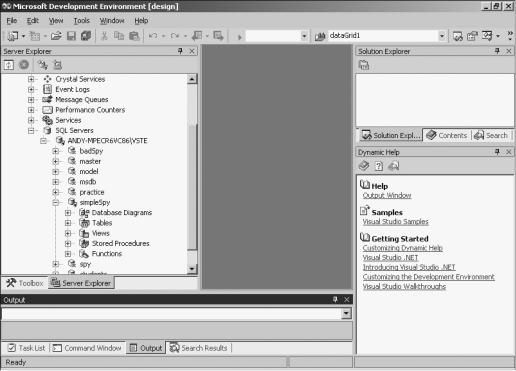Open the Visual Studio Walkthroughs link
Screen dimensions: 516x371
pos(404,287)
